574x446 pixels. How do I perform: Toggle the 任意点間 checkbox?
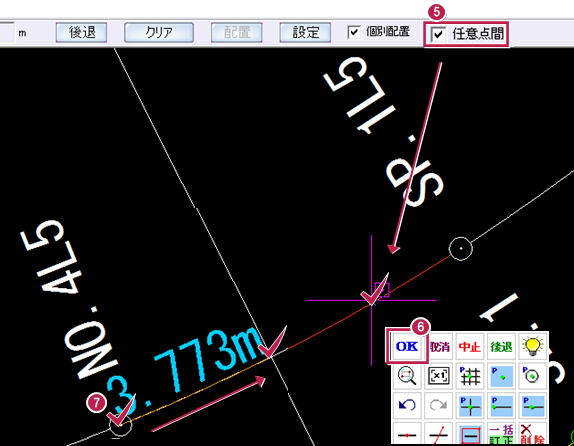coord(439,34)
